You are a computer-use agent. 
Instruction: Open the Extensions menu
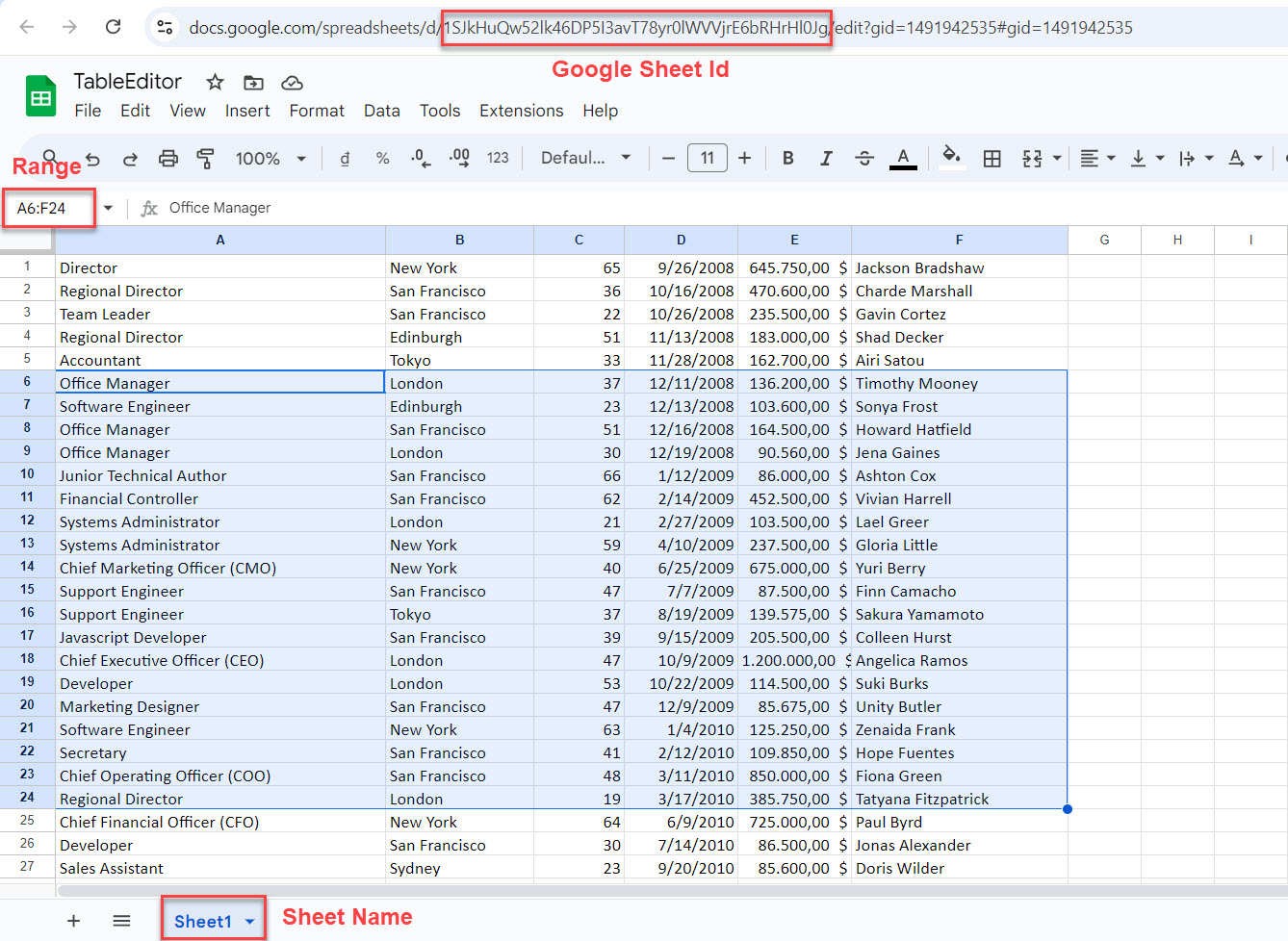(521, 111)
